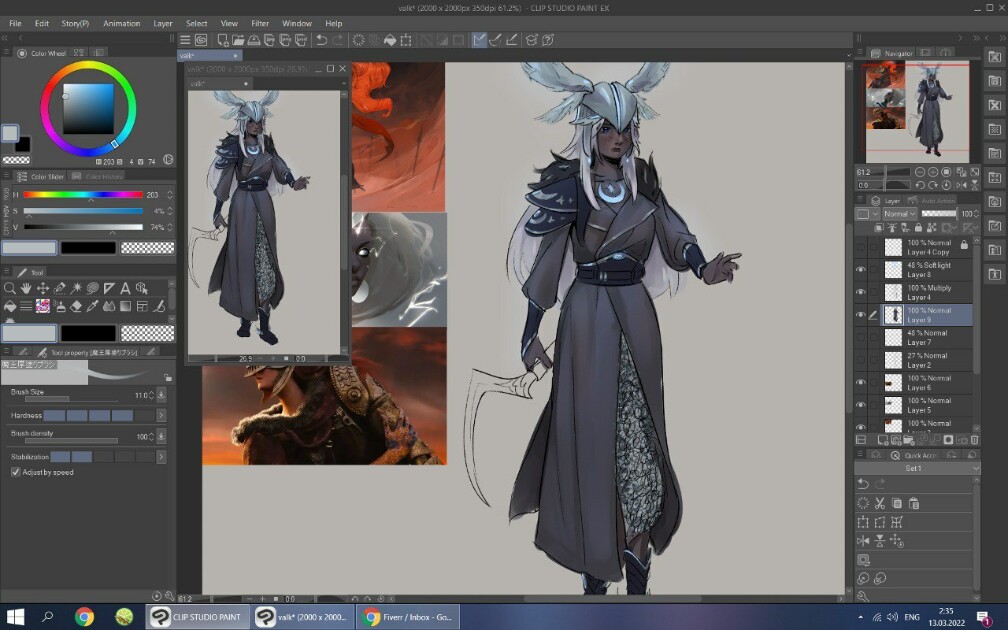Screen dimensions: 1008x630
Task: Select the Fill bucket tool in tool palette
Action: [x=10, y=306]
